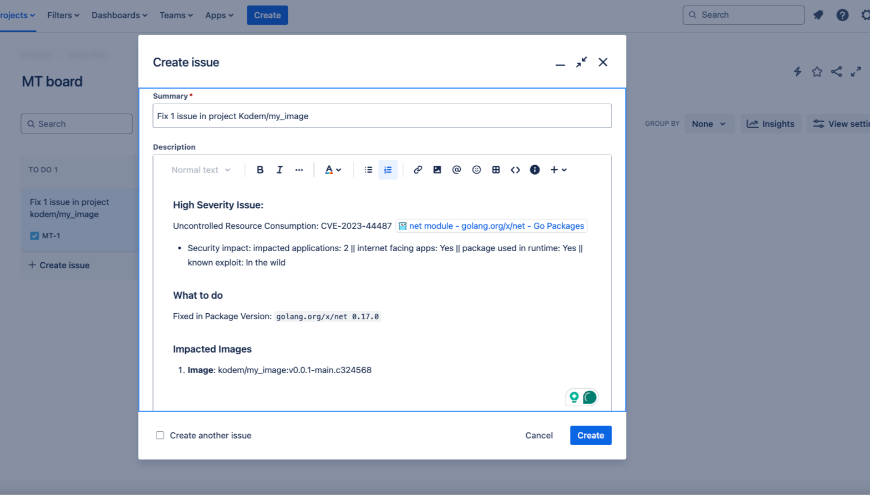Edit the Summary field
Image resolution: width=870 pixels, height=495 pixels.
tap(382, 116)
